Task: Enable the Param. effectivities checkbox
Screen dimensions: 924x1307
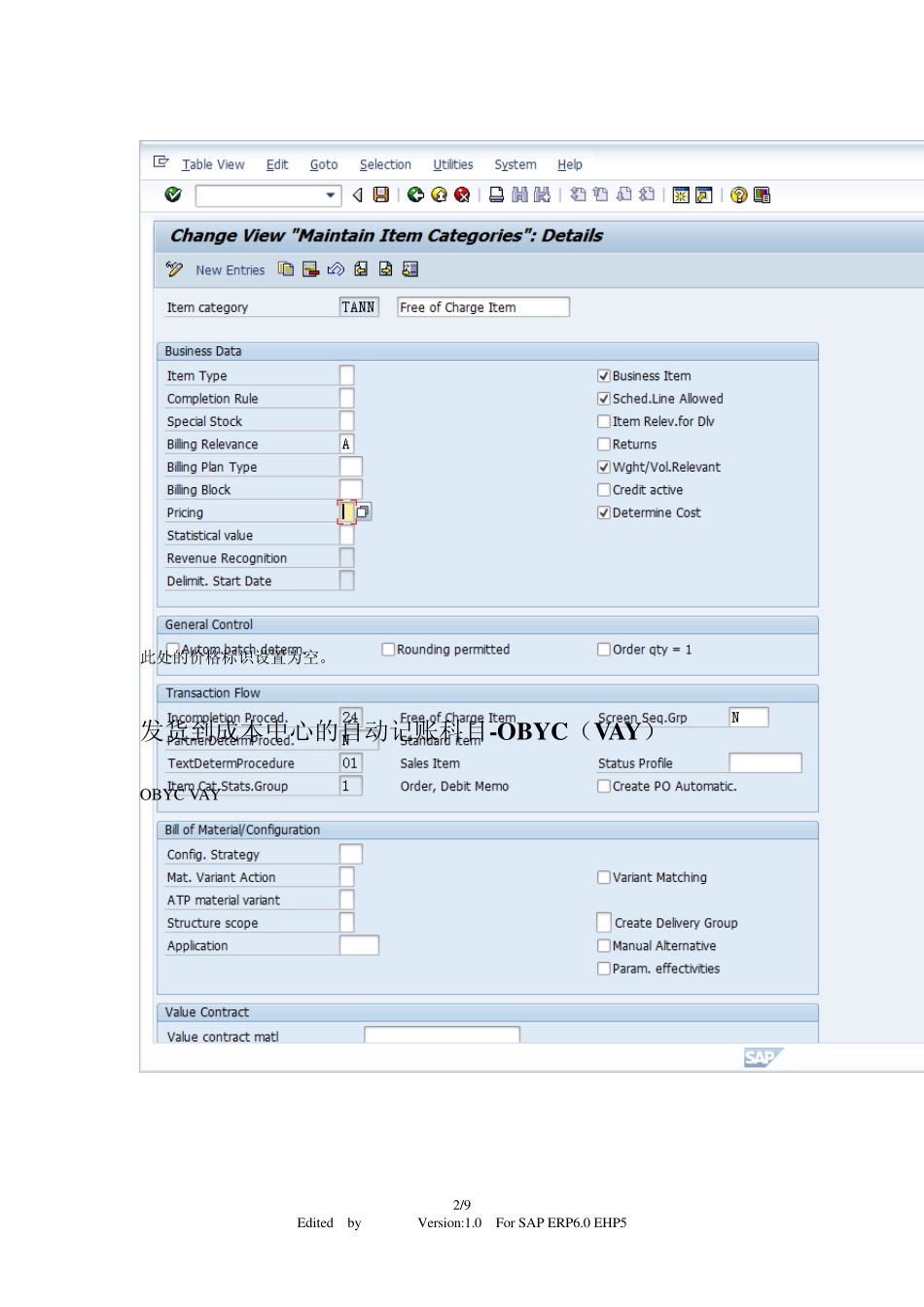Action: click(604, 969)
